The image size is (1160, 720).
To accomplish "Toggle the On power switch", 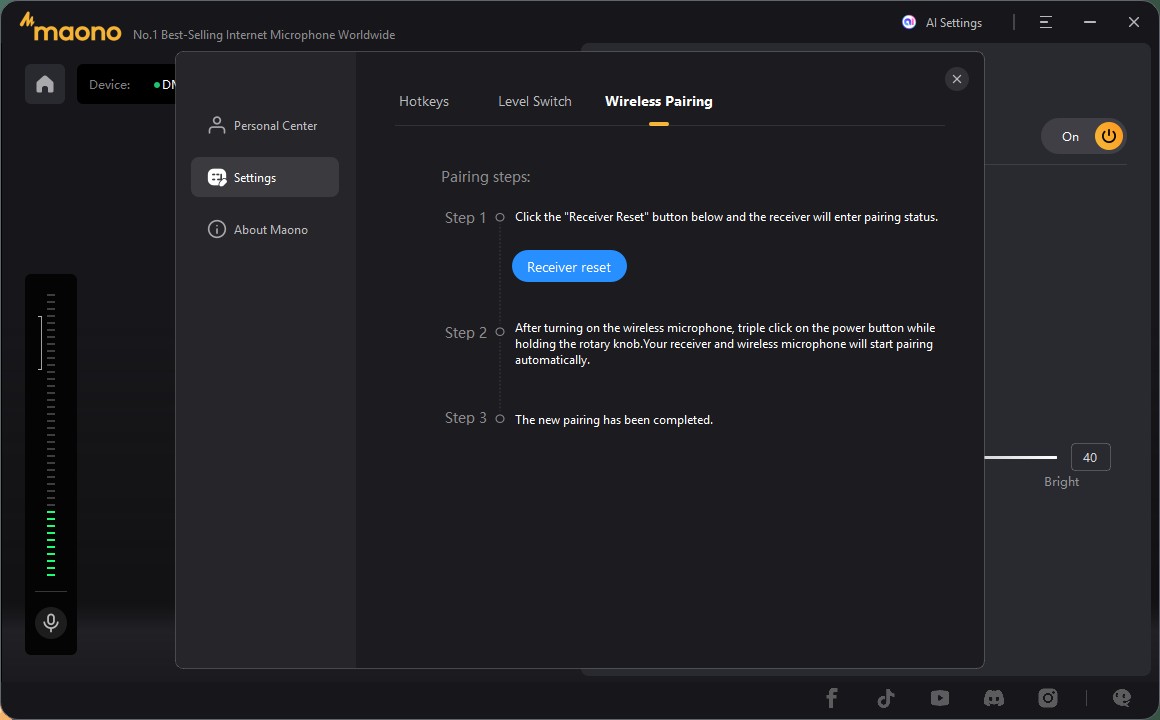I will coord(1084,137).
